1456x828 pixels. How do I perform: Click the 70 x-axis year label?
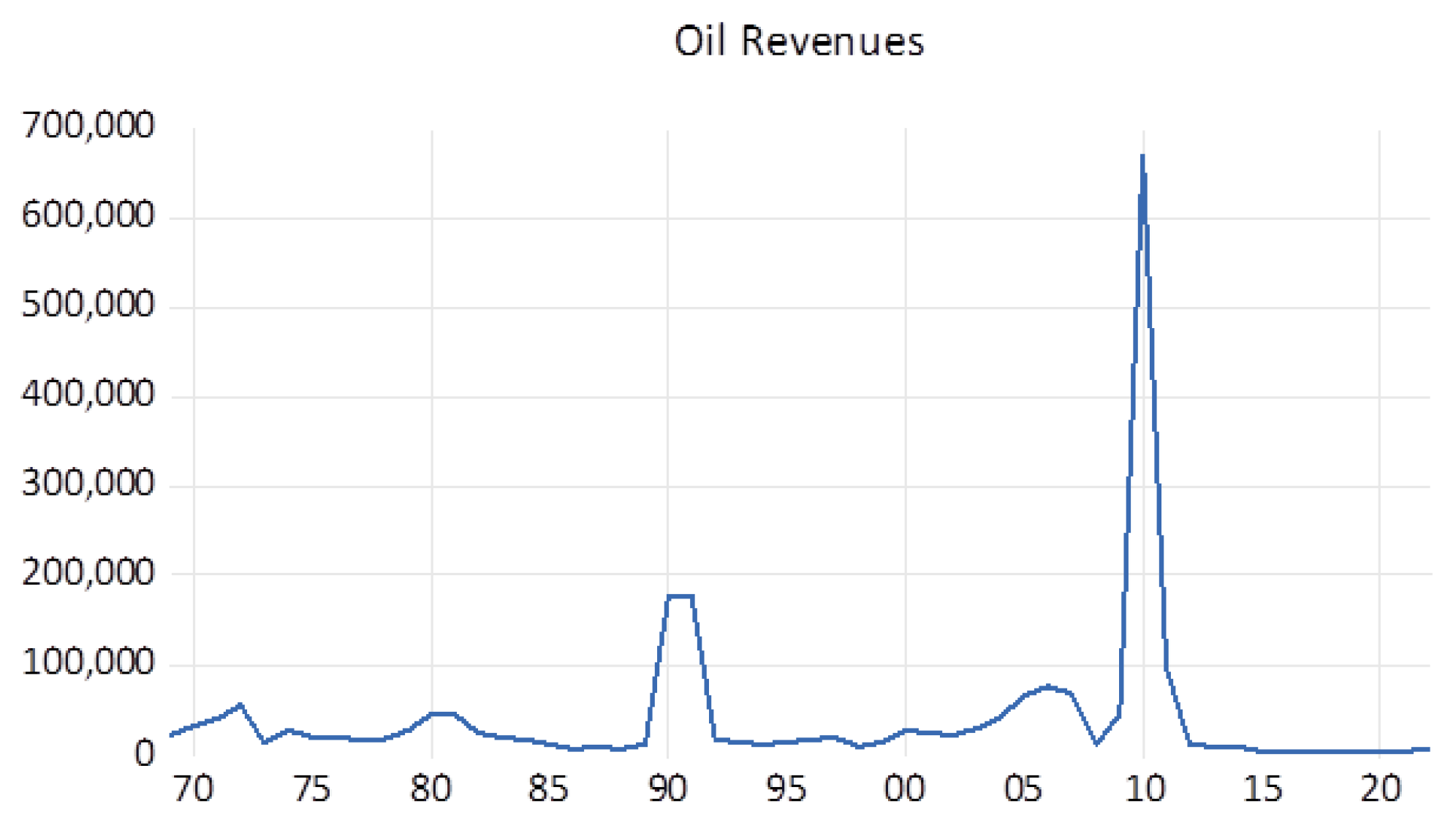[194, 789]
